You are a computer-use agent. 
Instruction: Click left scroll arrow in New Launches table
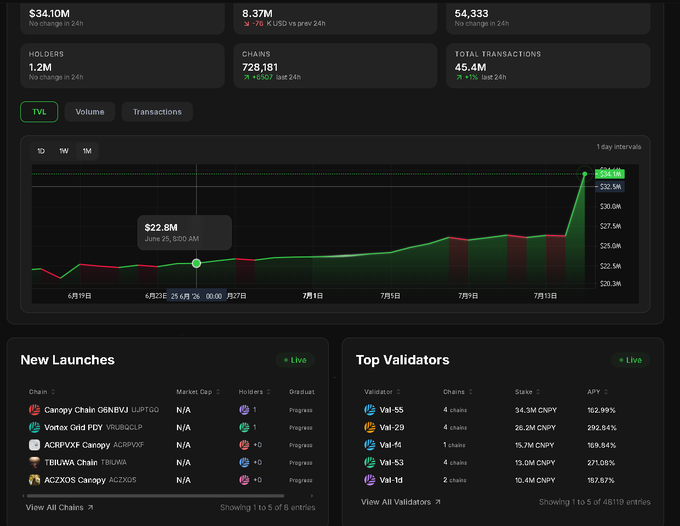[x=23, y=496]
